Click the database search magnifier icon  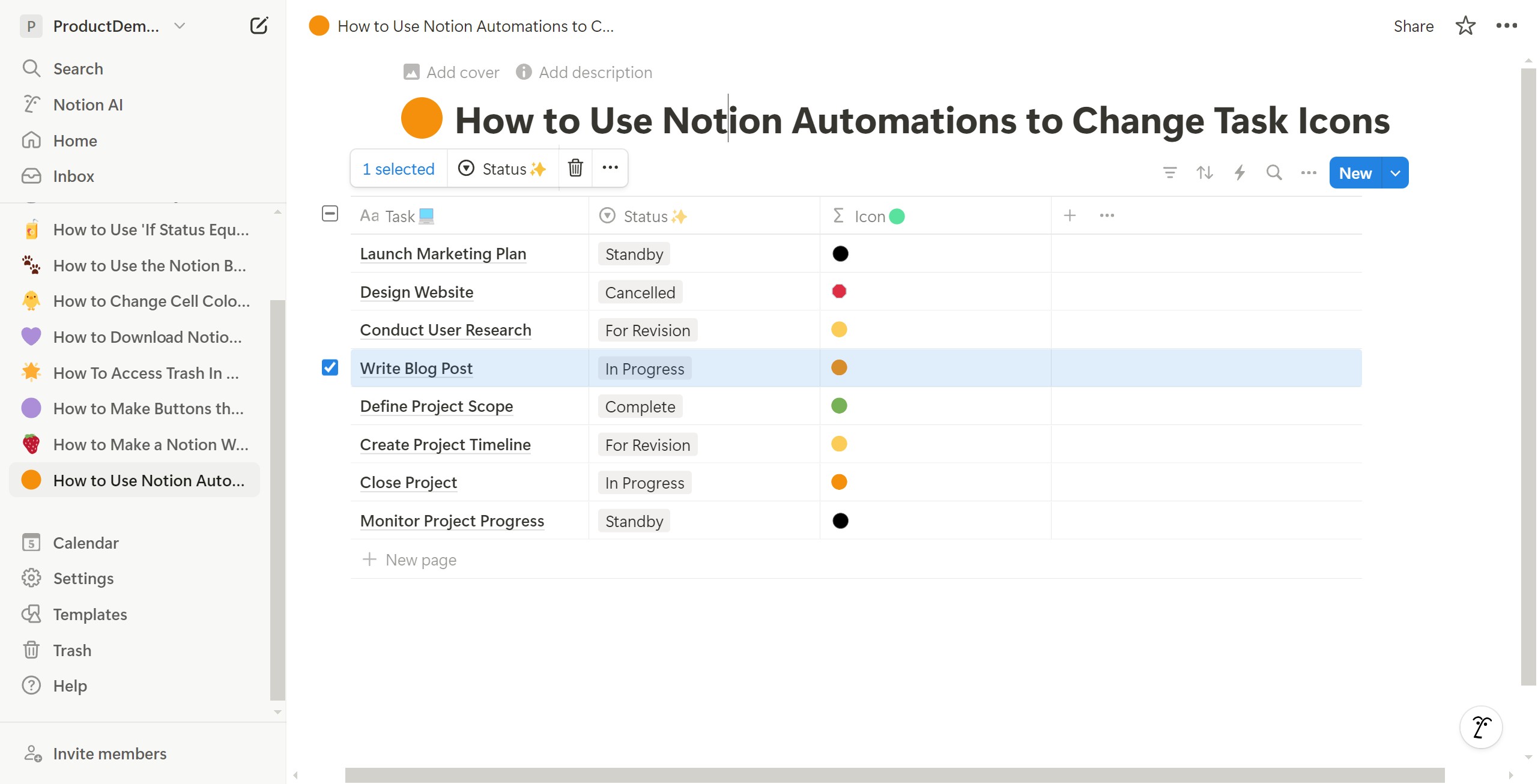pos(1274,173)
